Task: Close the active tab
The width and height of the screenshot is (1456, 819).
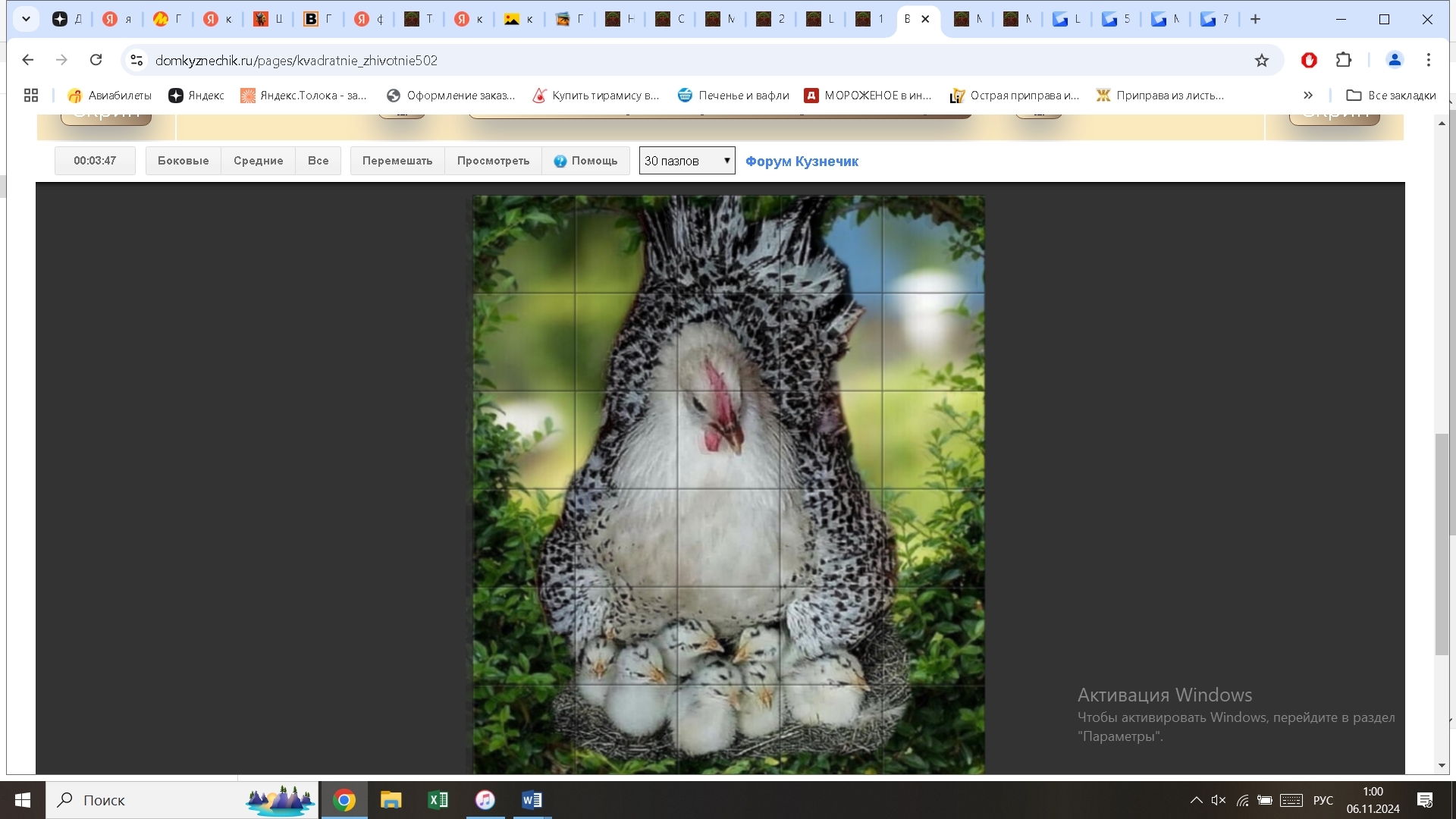Action: click(925, 19)
